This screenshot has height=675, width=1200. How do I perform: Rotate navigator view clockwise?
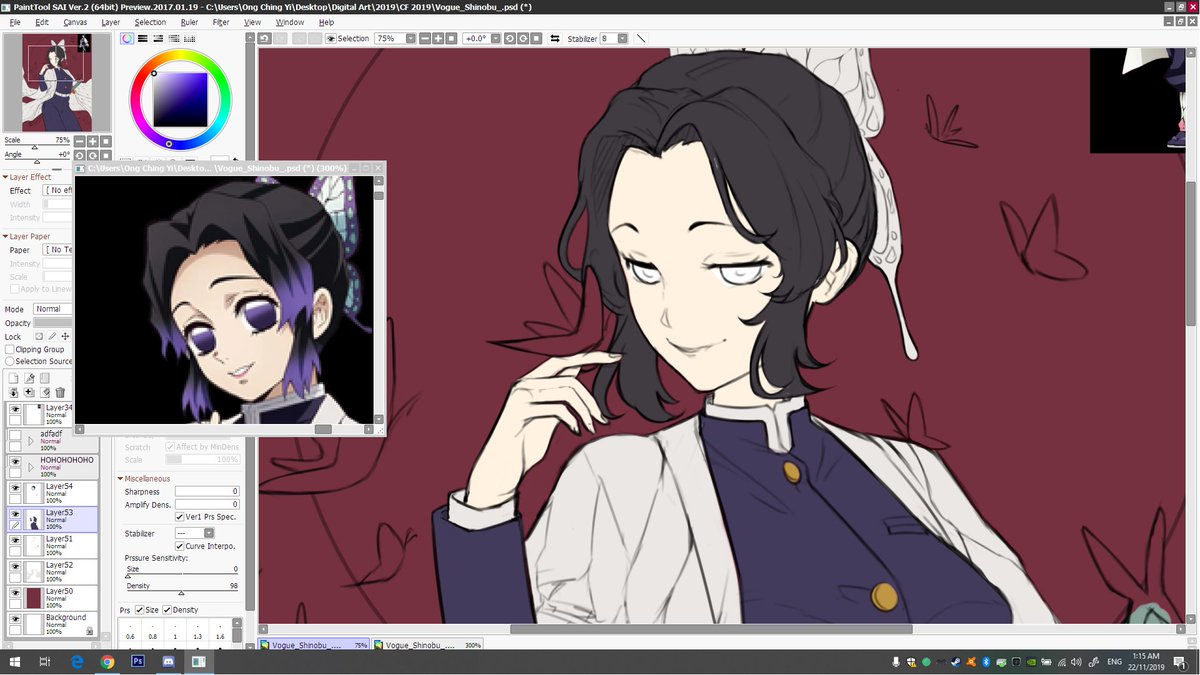92,155
